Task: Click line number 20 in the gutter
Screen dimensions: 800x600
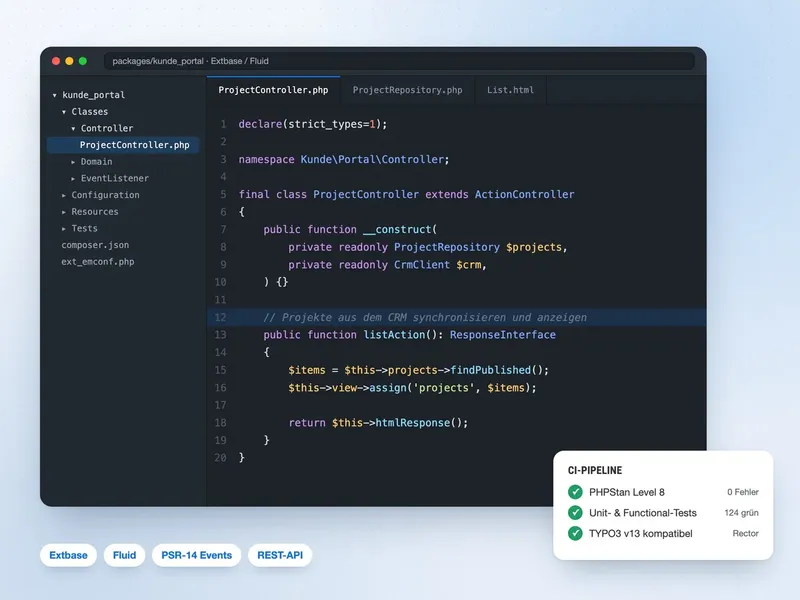Action: [220, 458]
